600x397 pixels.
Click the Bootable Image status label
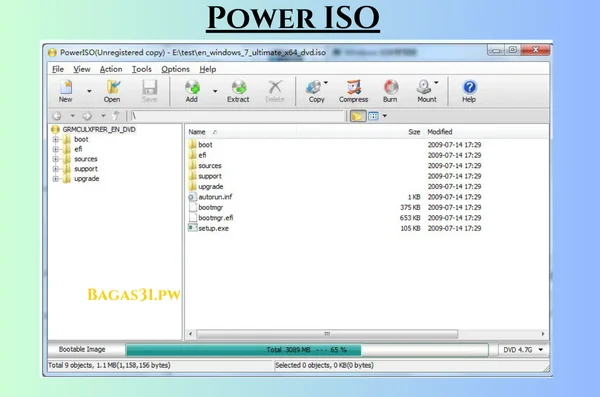pos(82,349)
